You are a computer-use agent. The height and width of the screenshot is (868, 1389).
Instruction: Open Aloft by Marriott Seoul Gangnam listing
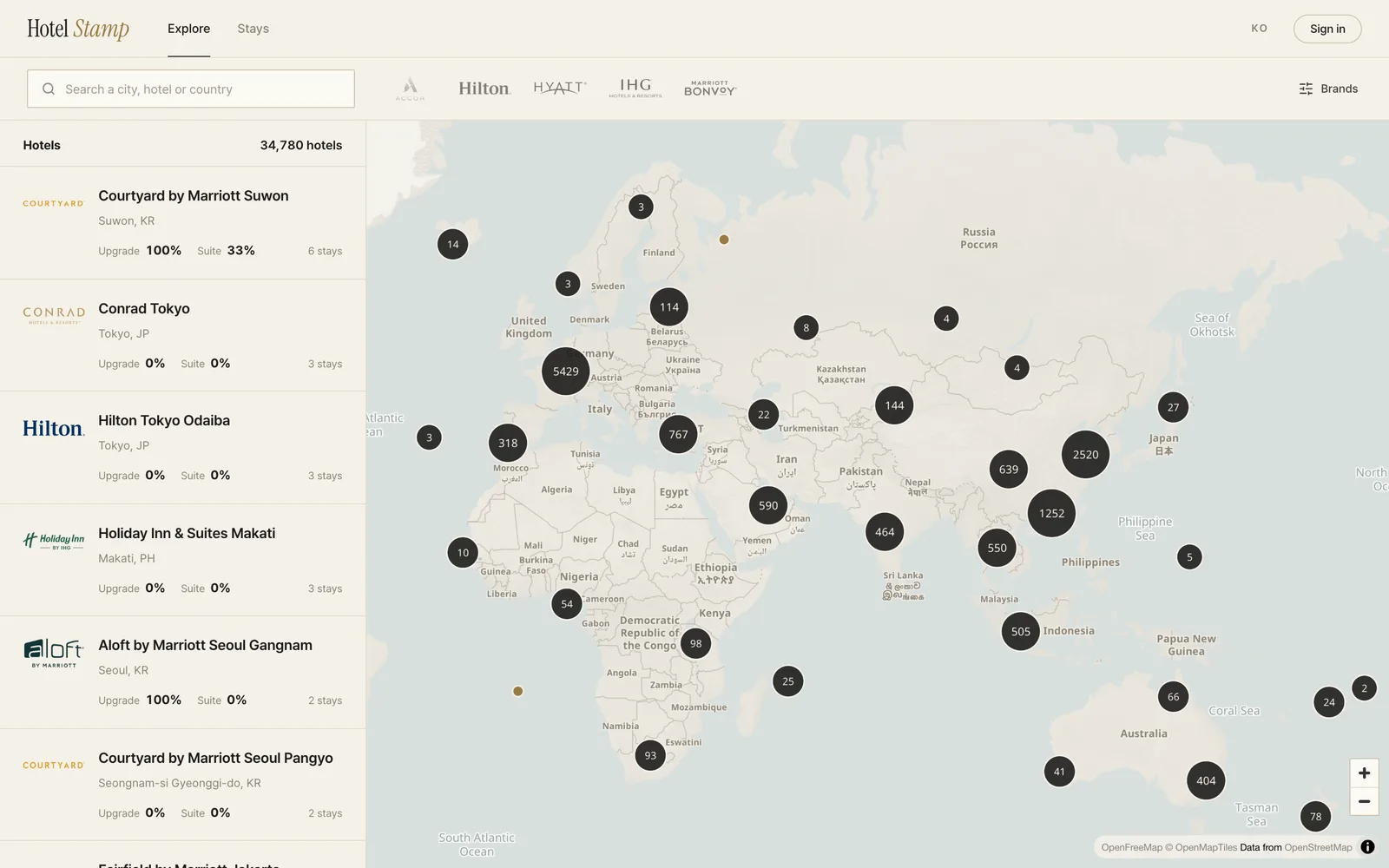[x=182, y=673]
